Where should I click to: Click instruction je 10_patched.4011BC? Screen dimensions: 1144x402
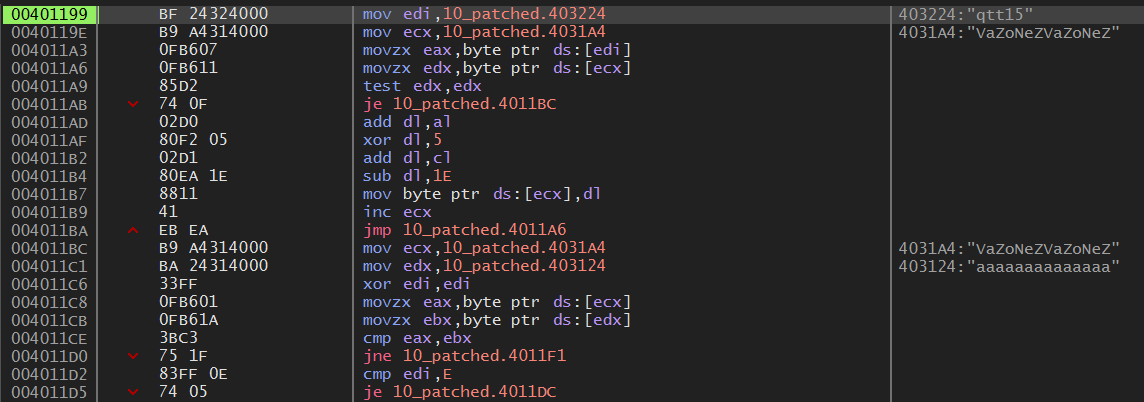[460, 104]
